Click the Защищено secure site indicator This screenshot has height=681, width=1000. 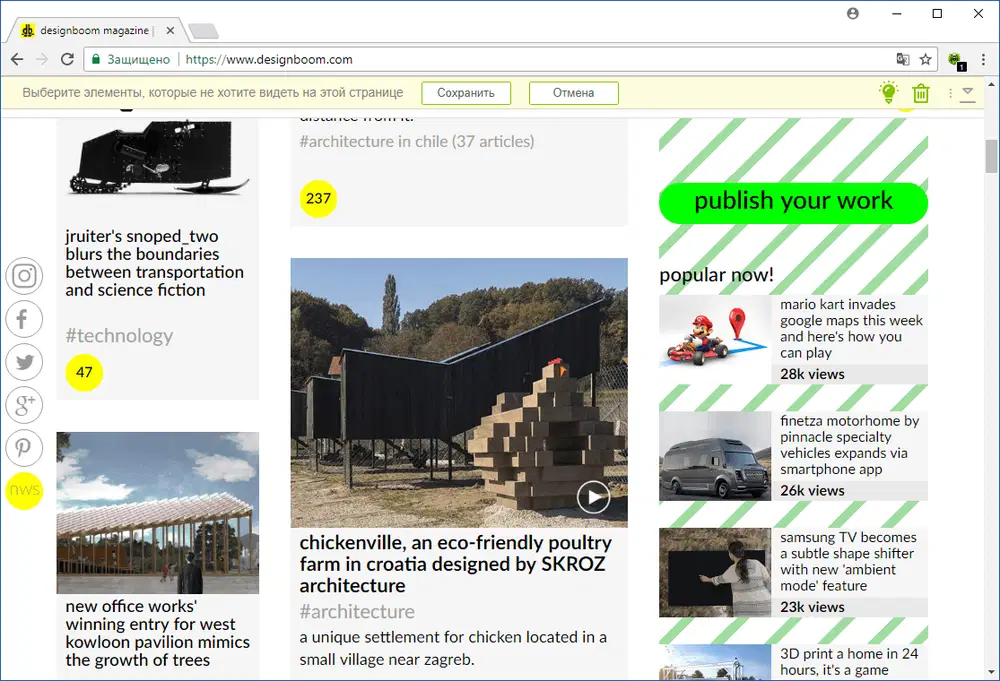coord(131,59)
